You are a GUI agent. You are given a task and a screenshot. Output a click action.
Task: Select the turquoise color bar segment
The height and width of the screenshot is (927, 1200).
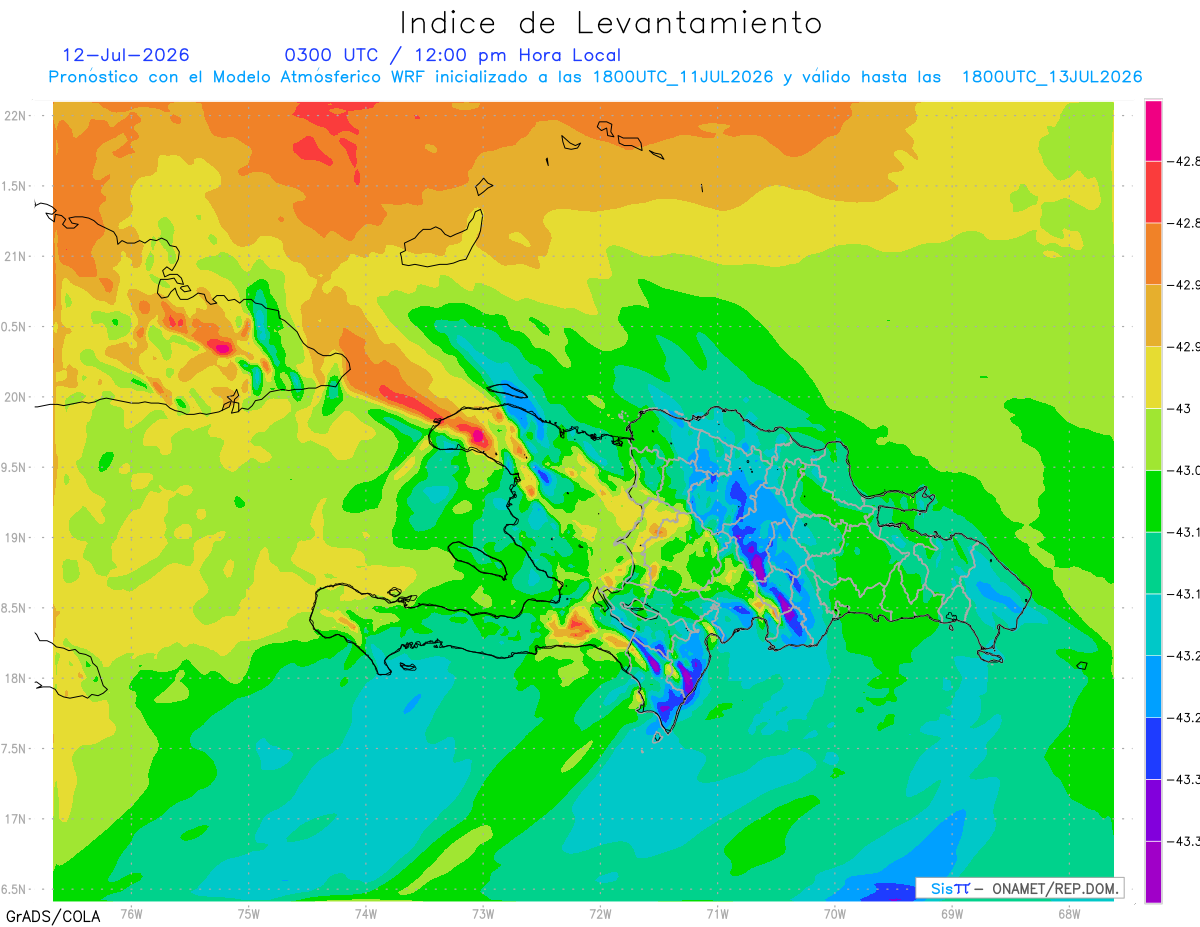[x=1153, y=625]
